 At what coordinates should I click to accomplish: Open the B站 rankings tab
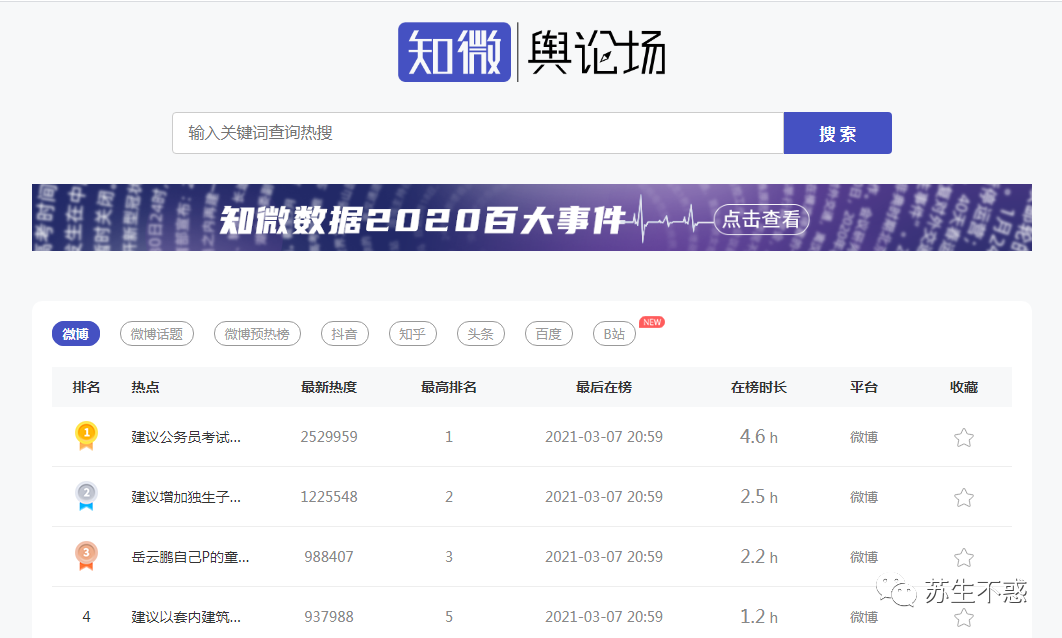pyautogui.click(x=613, y=334)
